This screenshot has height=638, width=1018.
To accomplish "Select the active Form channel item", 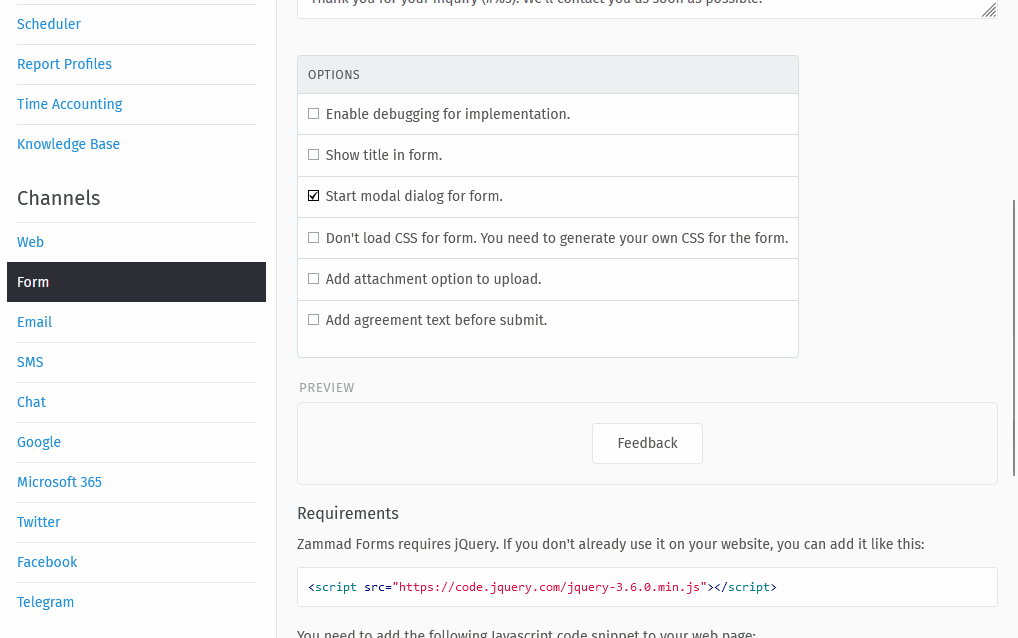I will [x=136, y=282].
